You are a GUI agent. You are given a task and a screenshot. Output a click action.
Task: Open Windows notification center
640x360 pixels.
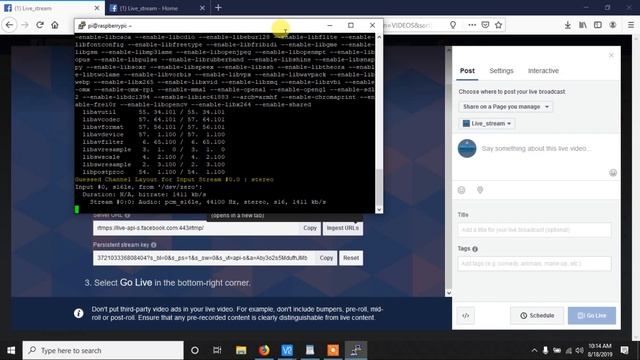click(624, 350)
